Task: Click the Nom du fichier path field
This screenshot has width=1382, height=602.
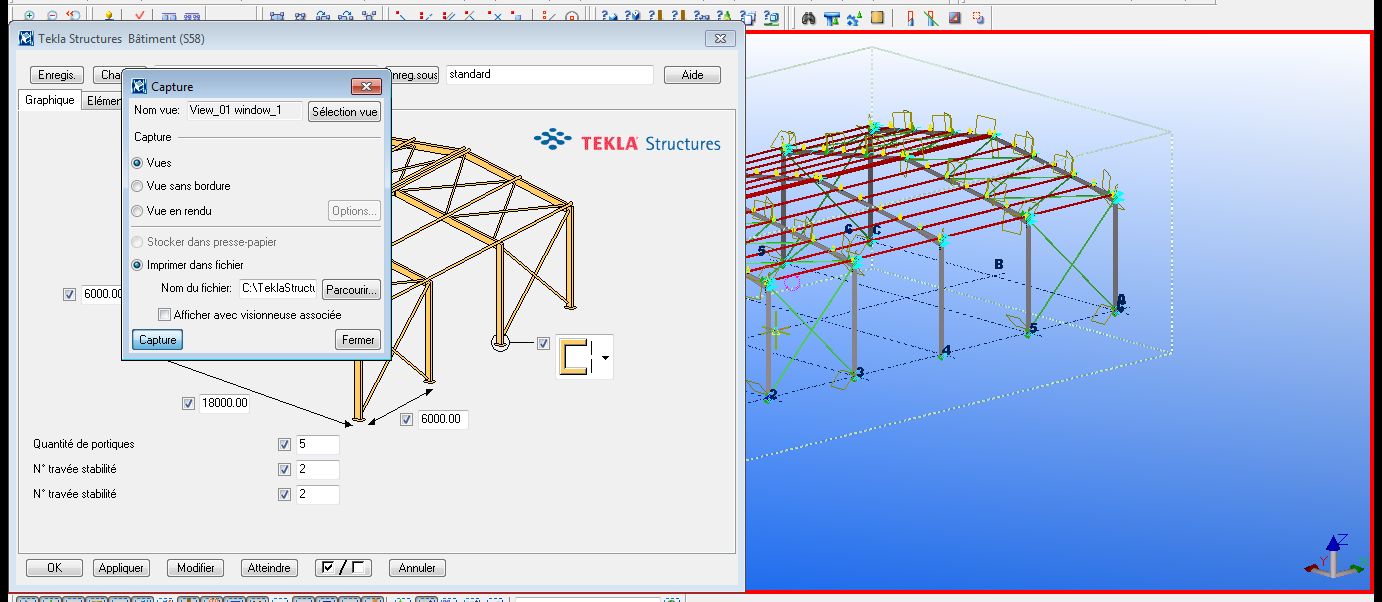Action: (x=278, y=289)
